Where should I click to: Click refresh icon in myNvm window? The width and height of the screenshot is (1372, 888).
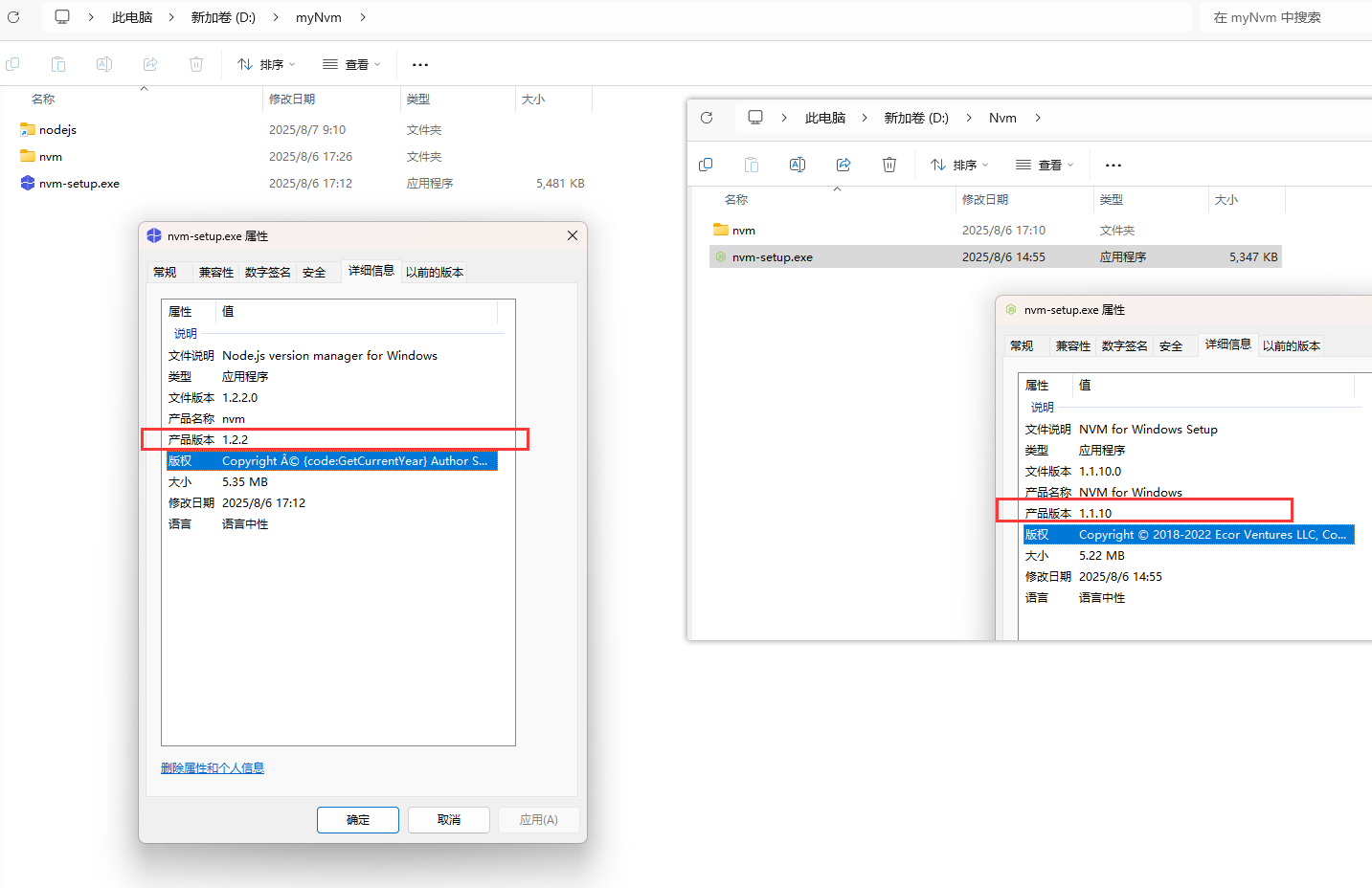coord(13,17)
